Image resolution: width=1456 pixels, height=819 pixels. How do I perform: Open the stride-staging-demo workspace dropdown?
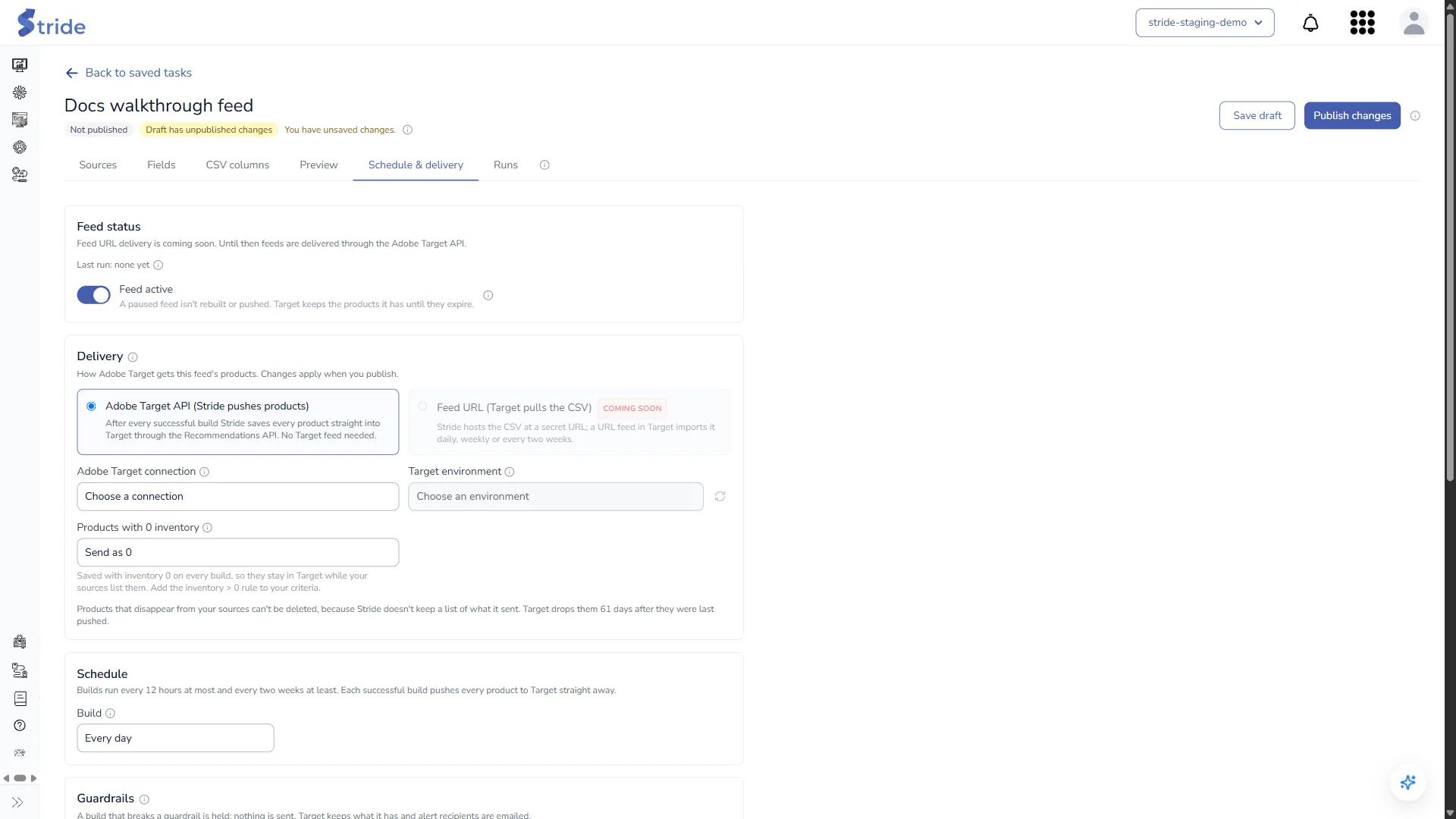click(1204, 23)
